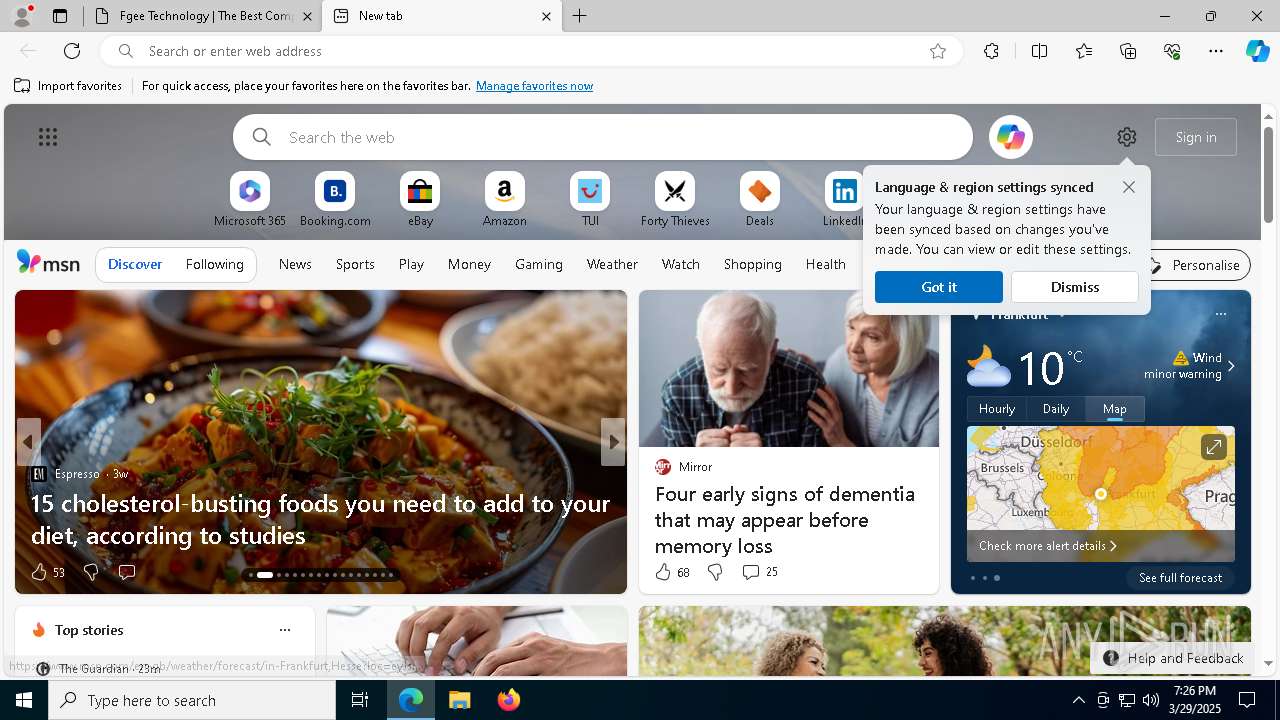Viewport: 1280px width, 720px height.
Task: Open the Windows Start menu
Action: coord(24,700)
